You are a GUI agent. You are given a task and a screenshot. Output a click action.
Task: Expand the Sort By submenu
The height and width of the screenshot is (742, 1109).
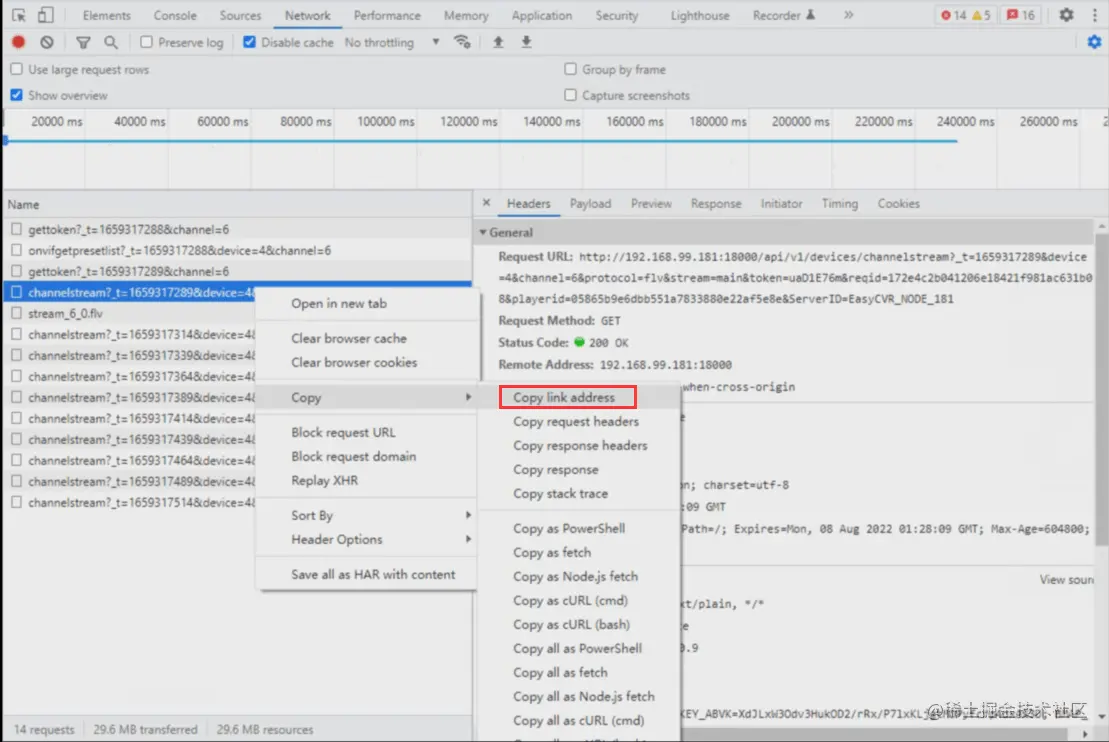click(x=366, y=516)
